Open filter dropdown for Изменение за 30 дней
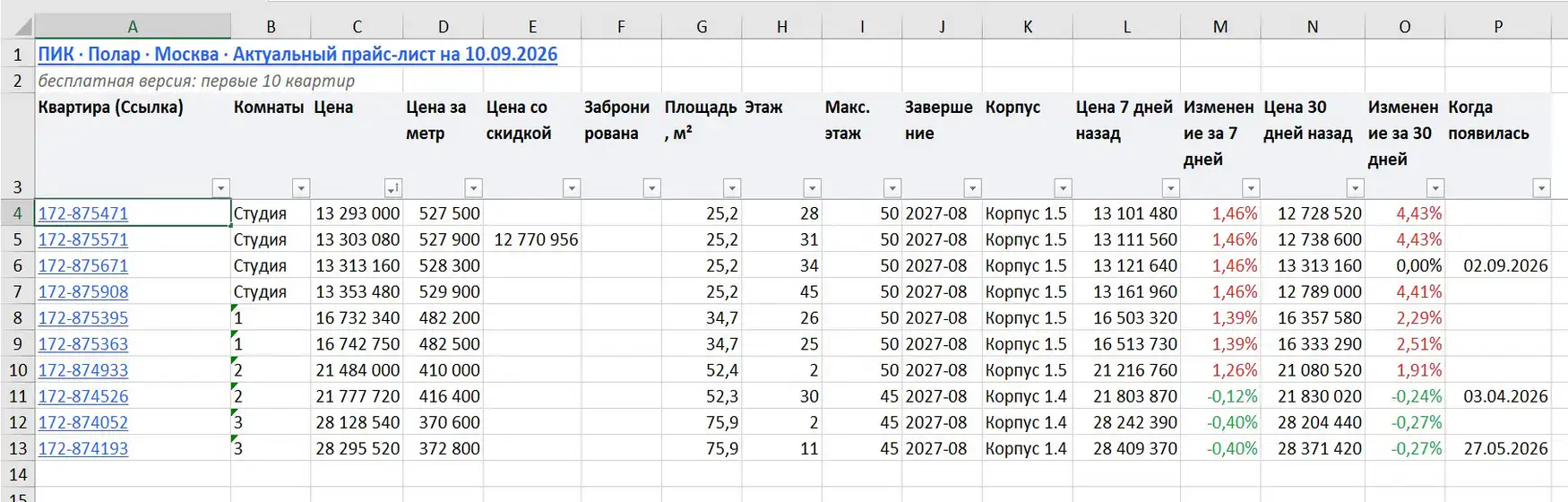Screen dimensions: 1568x502 [x=1435, y=188]
